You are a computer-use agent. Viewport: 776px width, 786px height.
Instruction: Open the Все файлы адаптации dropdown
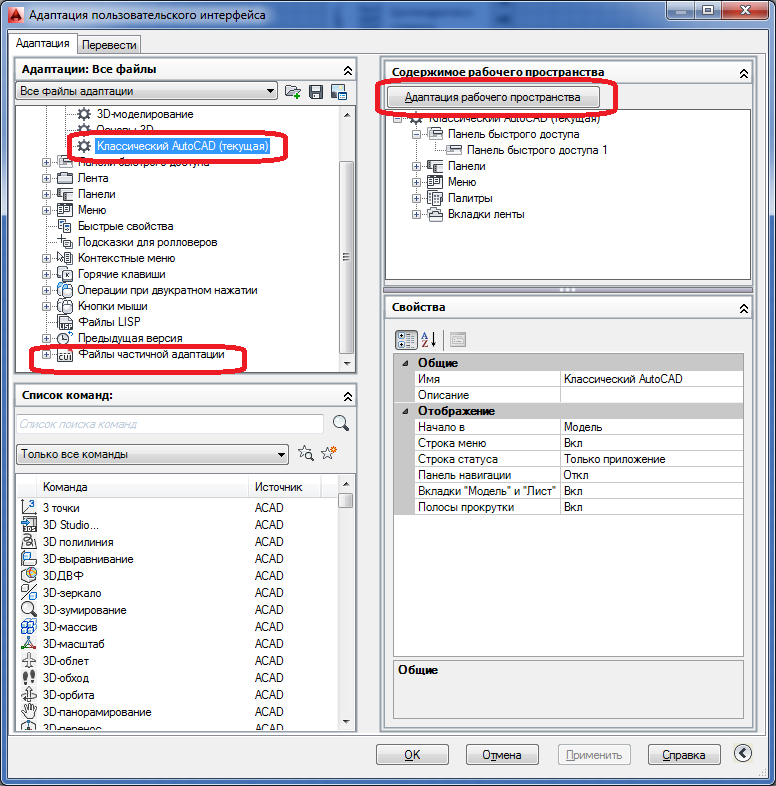coord(270,91)
